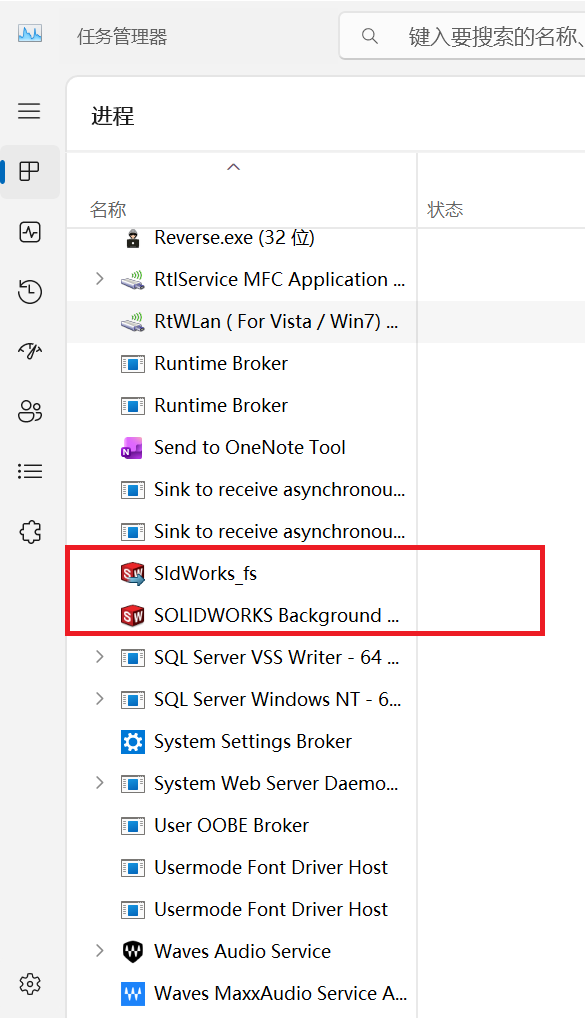The image size is (585, 1018).
Task: Open the Performance page icon
Action: click(30, 232)
